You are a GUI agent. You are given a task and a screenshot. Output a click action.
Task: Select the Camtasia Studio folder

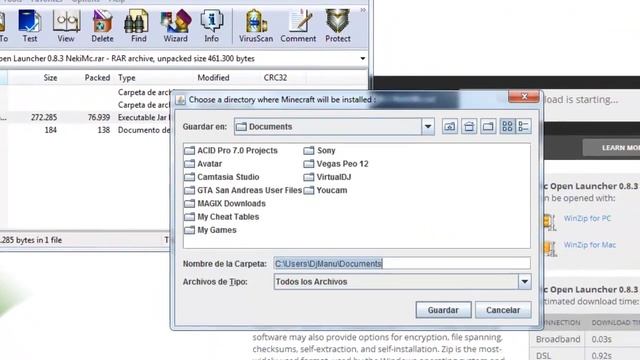pyautogui.click(x=222, y=177)
